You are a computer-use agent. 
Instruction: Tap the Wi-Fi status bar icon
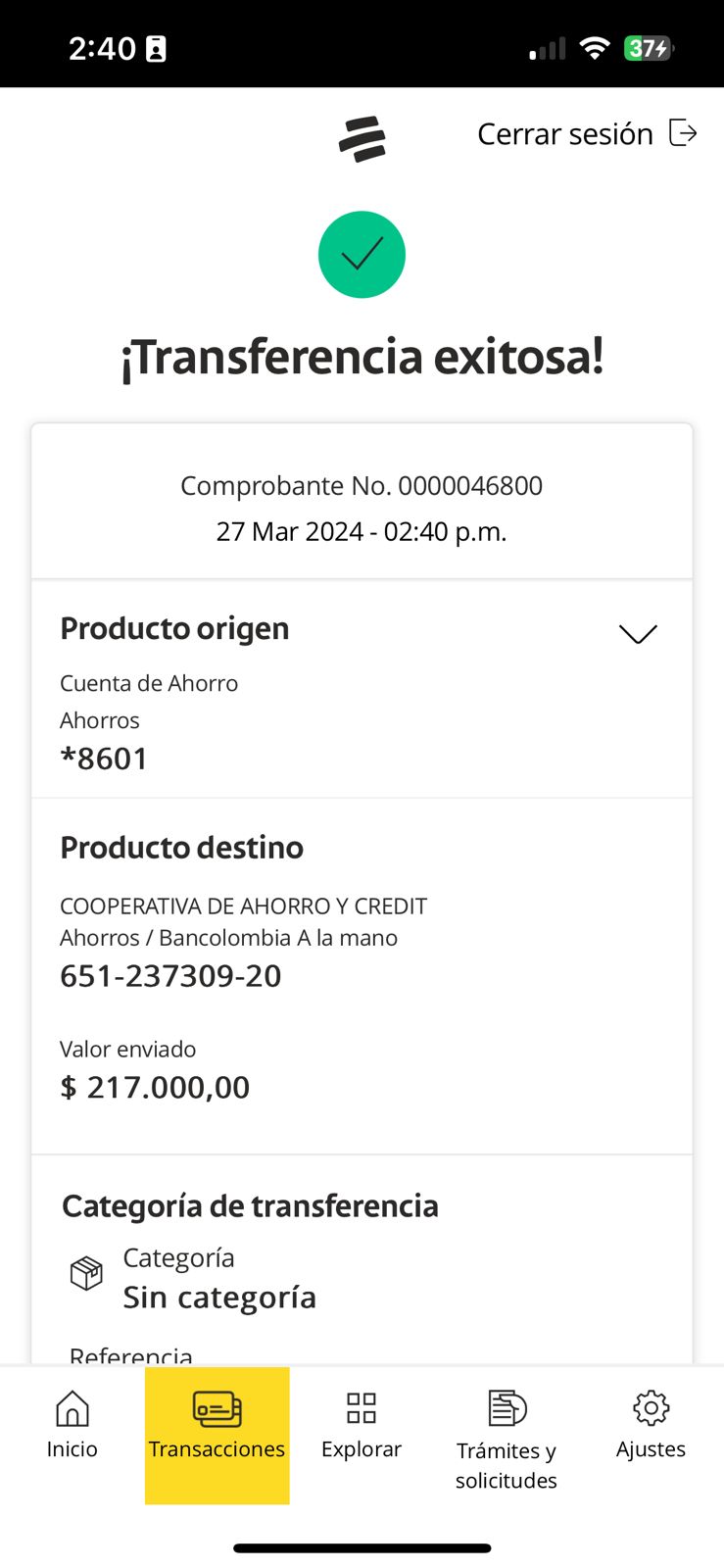595,48
